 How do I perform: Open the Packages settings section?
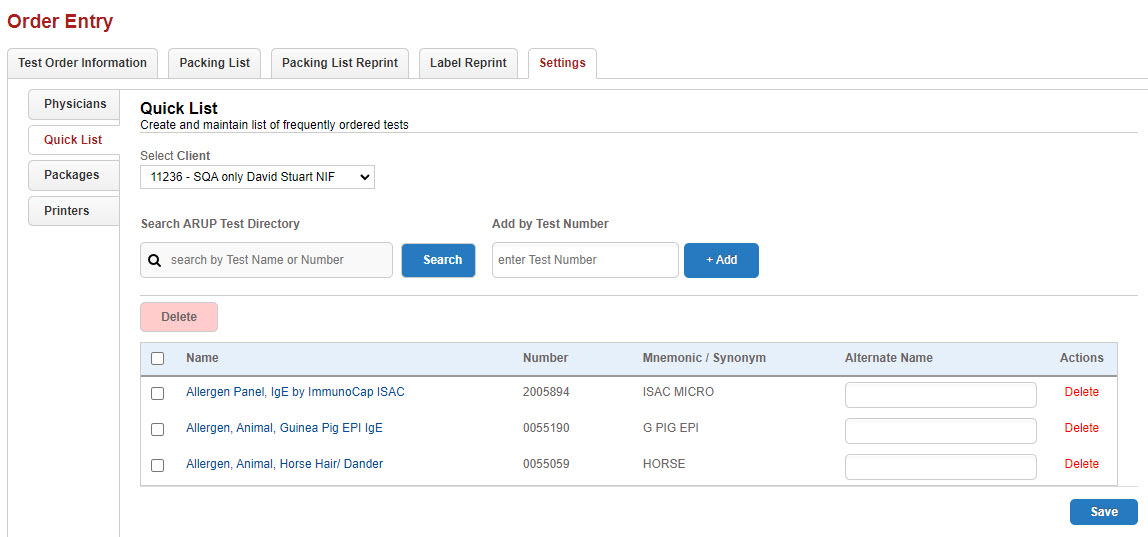tap(72, 175)
